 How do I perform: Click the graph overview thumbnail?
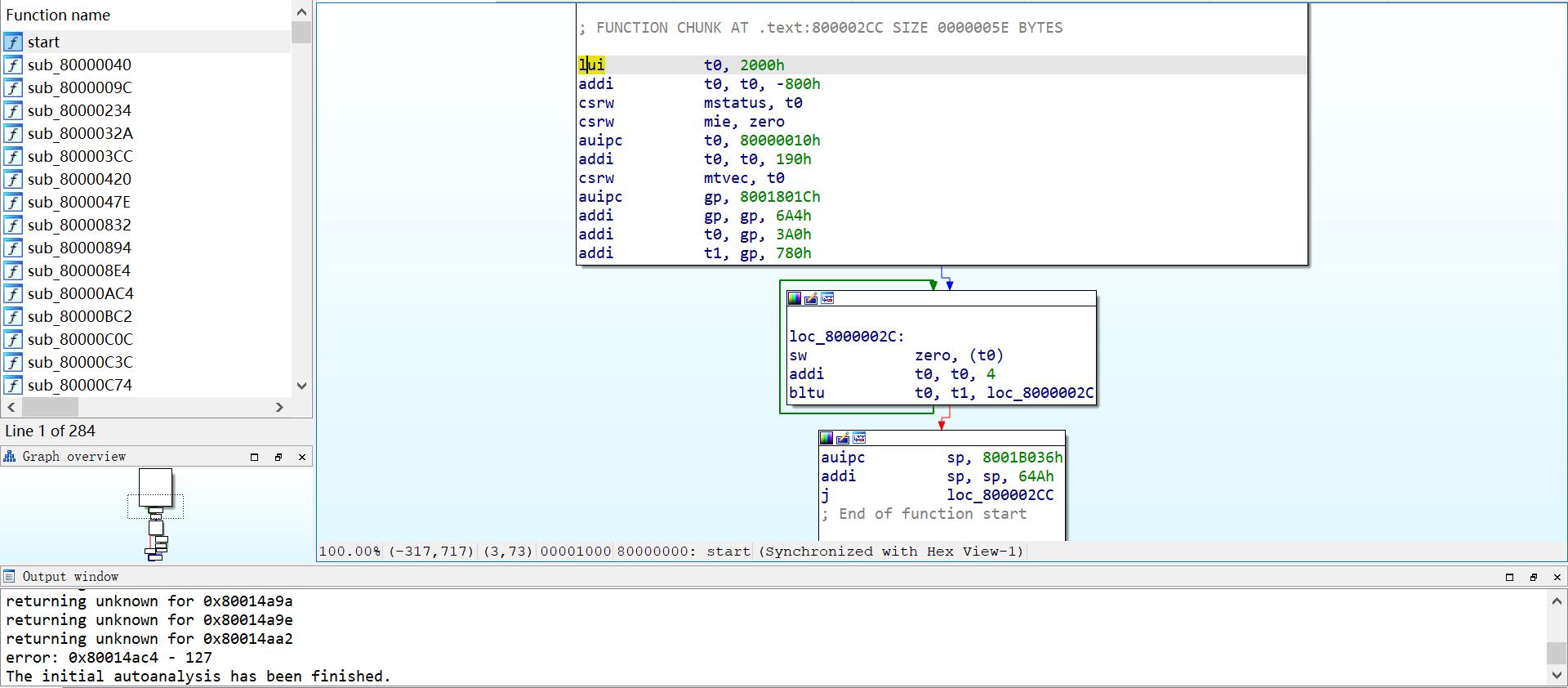click(155, 513)
